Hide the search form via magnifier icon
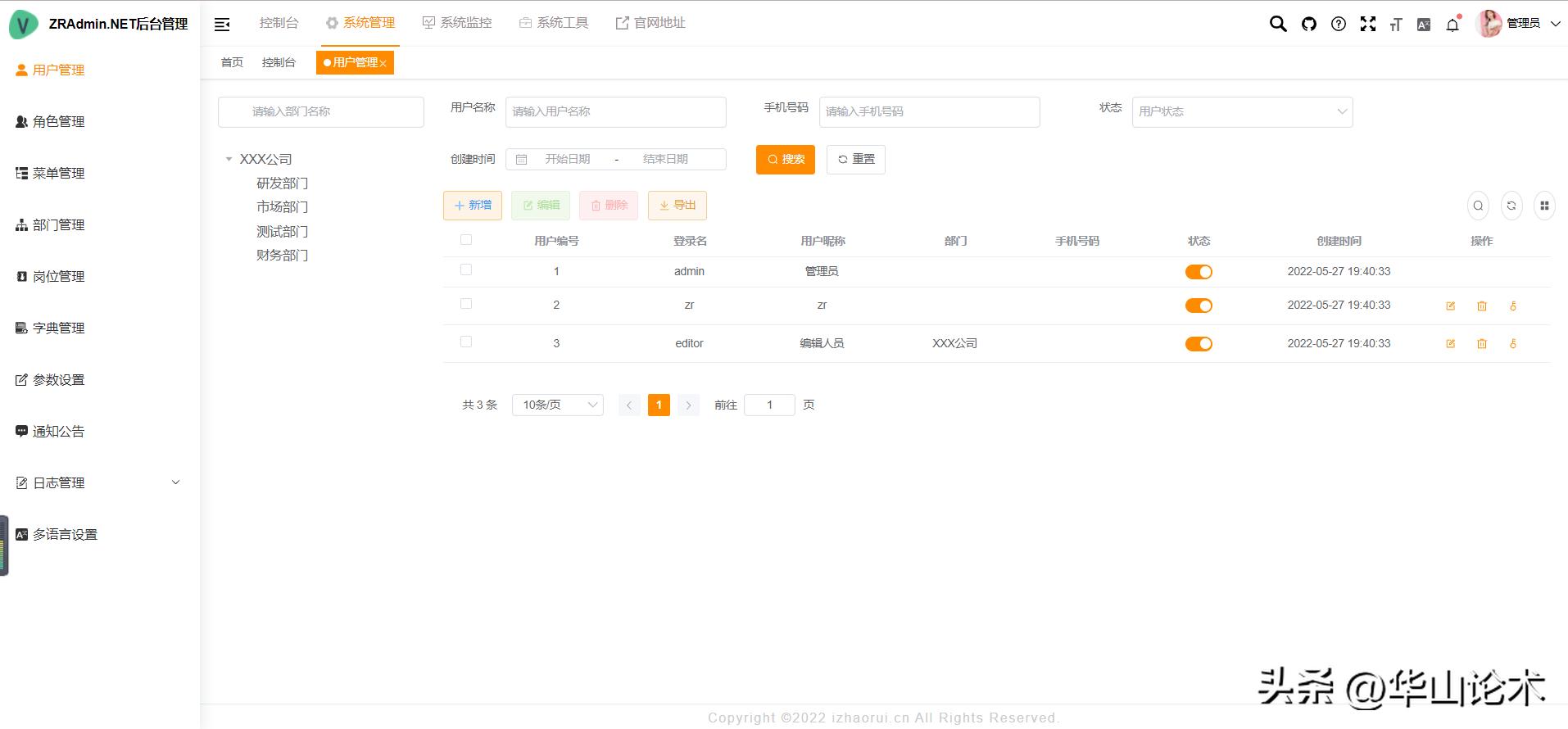 [1478, 206]
